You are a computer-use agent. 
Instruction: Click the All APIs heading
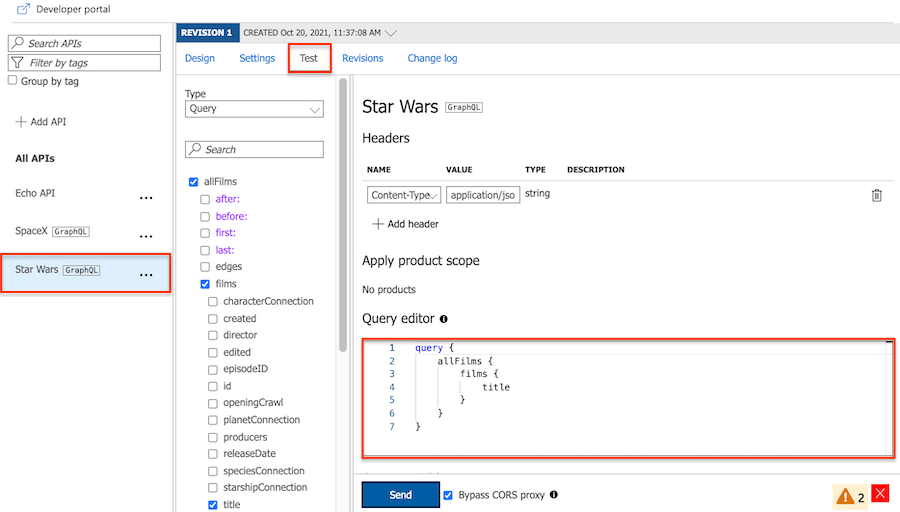(35, 158)
